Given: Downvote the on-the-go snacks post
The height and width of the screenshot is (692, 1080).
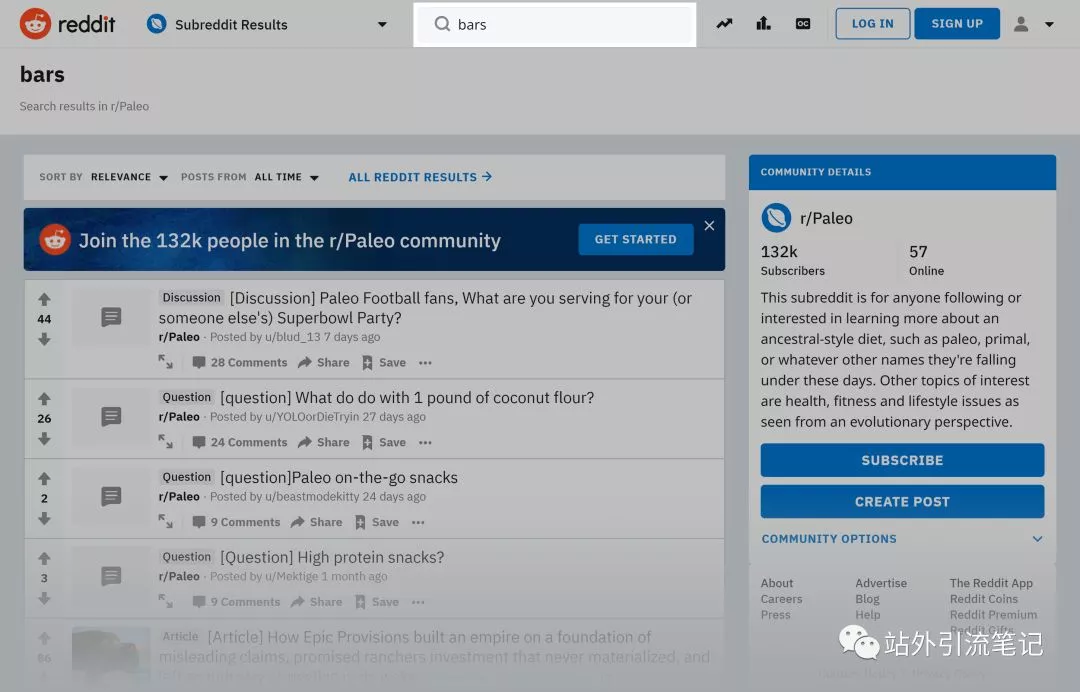Looking at the screenshot, I should tap(44, 518).
